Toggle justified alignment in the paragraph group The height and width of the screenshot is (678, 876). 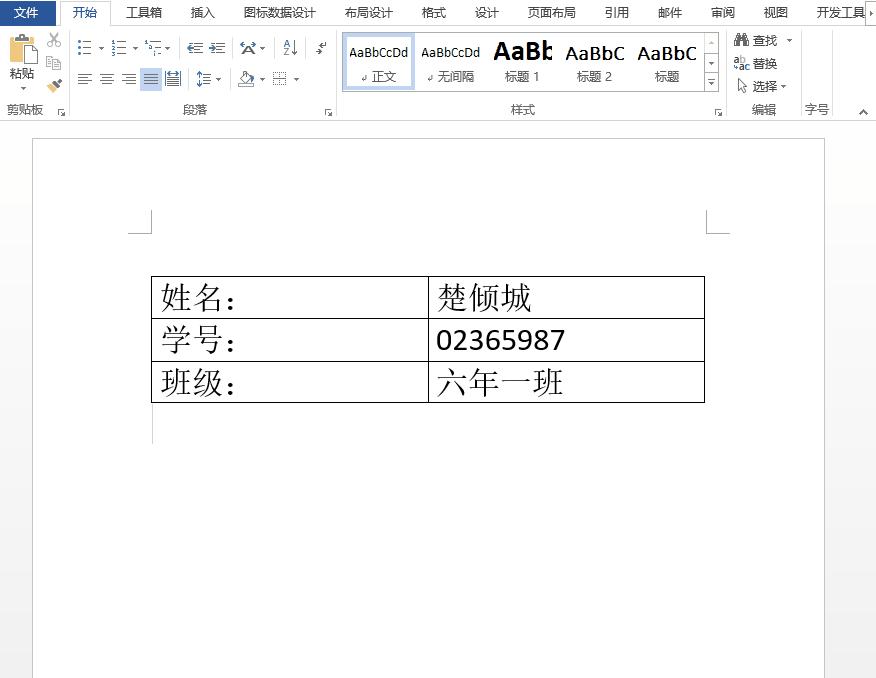click(151, 79)
